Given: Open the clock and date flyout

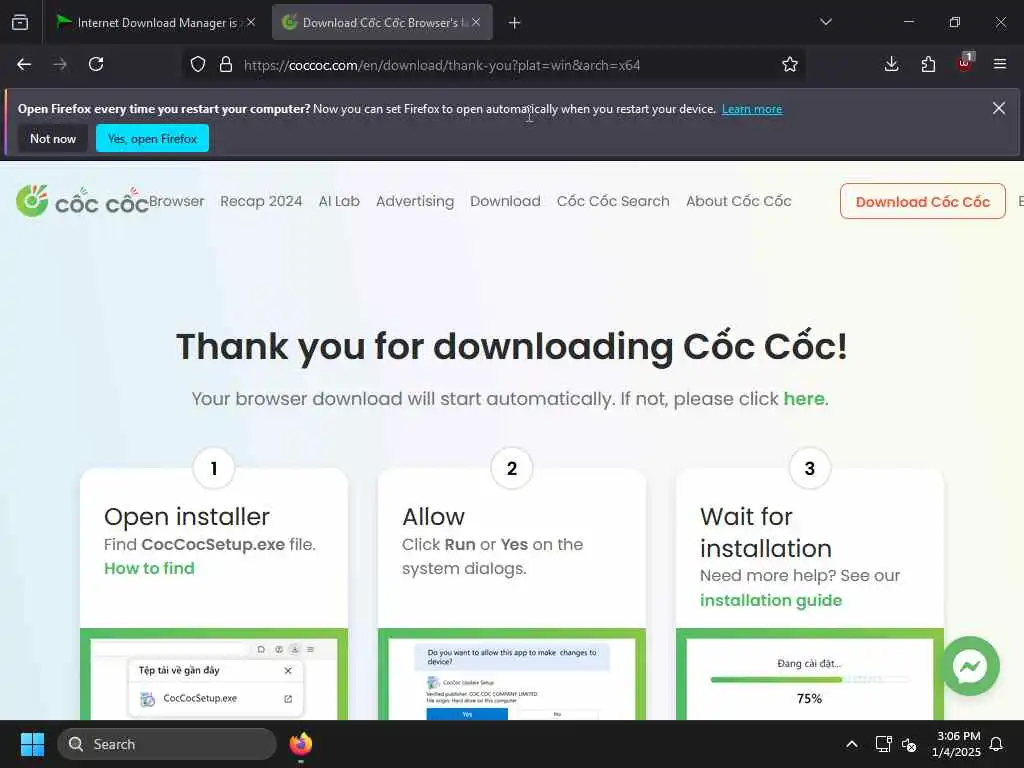Looking at the screenshot, I should [x=956, y=744].
